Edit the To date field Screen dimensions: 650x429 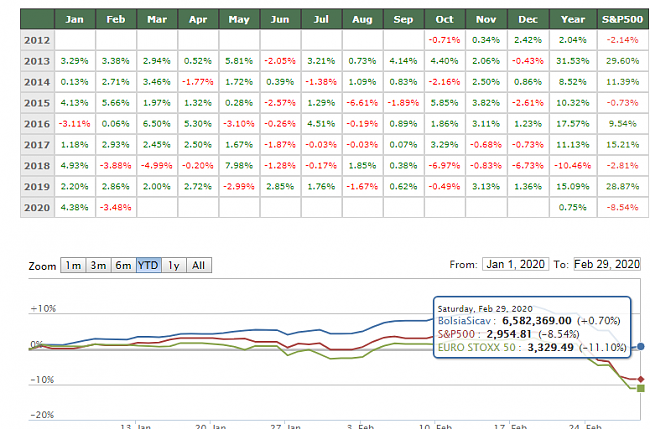click(607, 264)
